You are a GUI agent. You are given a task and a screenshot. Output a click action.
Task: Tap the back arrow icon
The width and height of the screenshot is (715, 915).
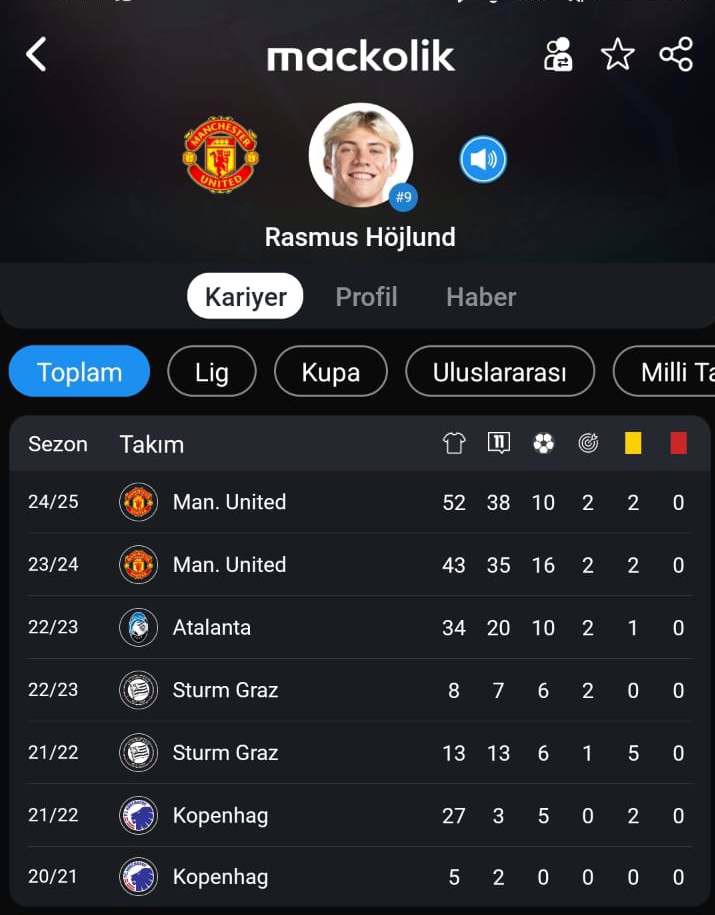pos(36,55)
